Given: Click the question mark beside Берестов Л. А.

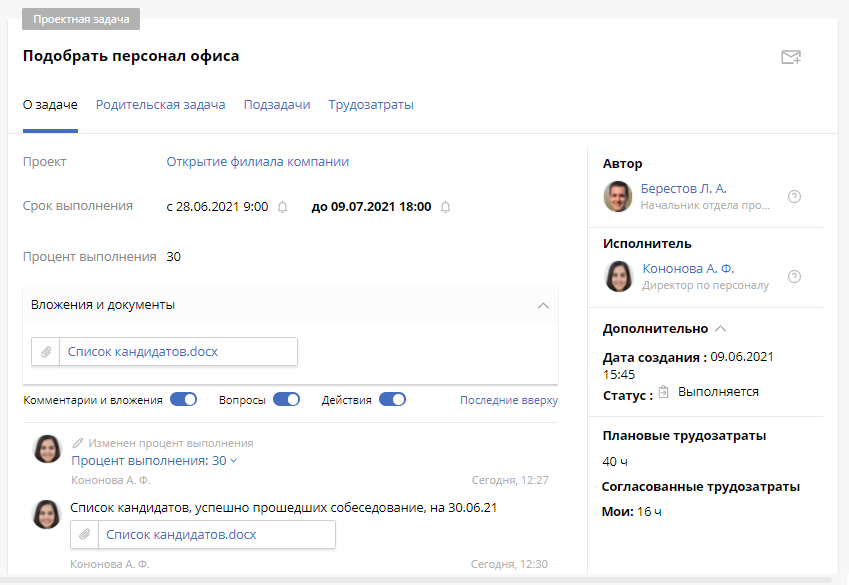Looking at the screenshot, I should 795,197.
